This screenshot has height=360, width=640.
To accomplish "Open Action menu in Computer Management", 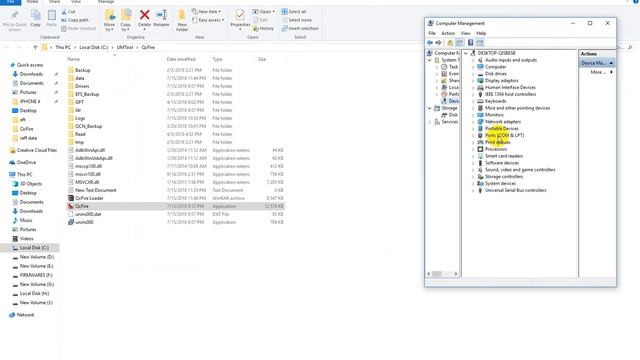I will [x=448, y=33].
